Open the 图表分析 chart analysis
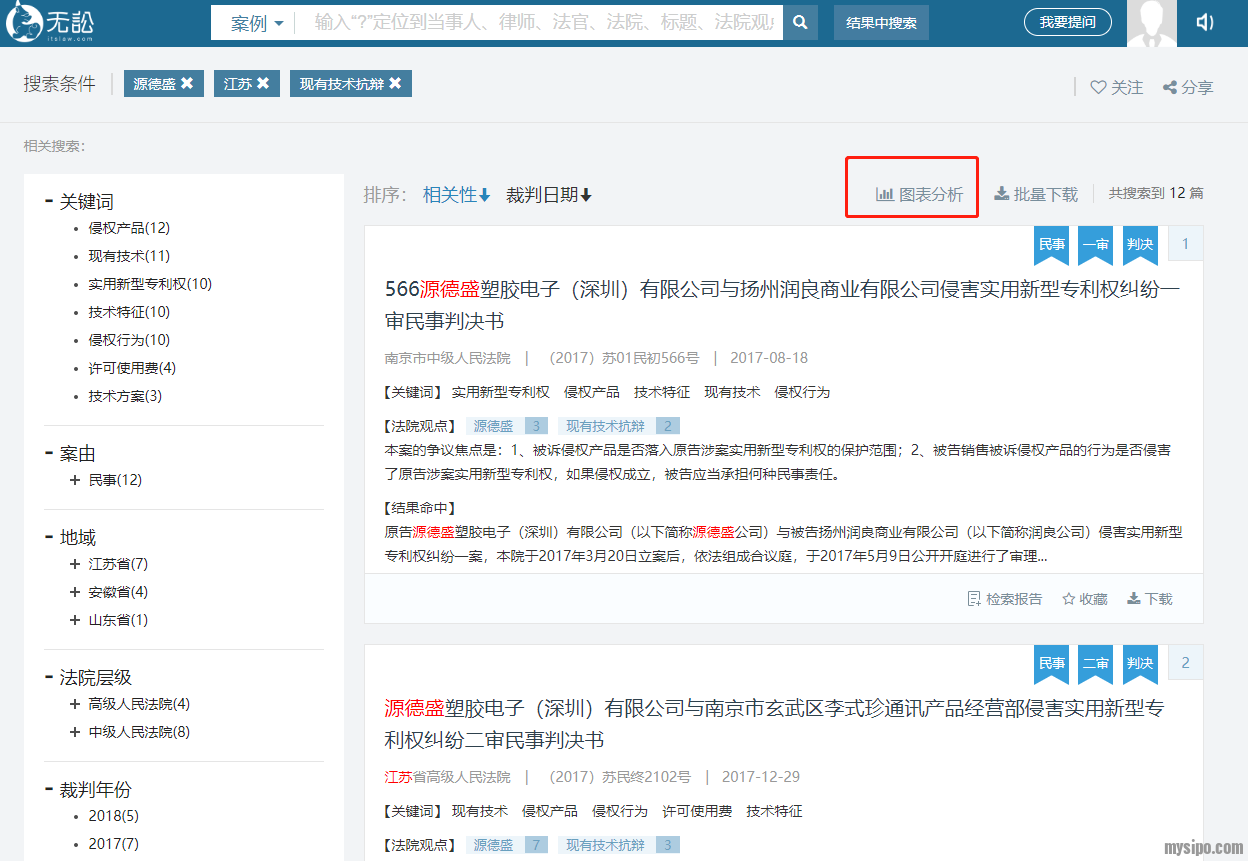The height and width of the screenshot is (861, 1248). click(x=920, y=194)
